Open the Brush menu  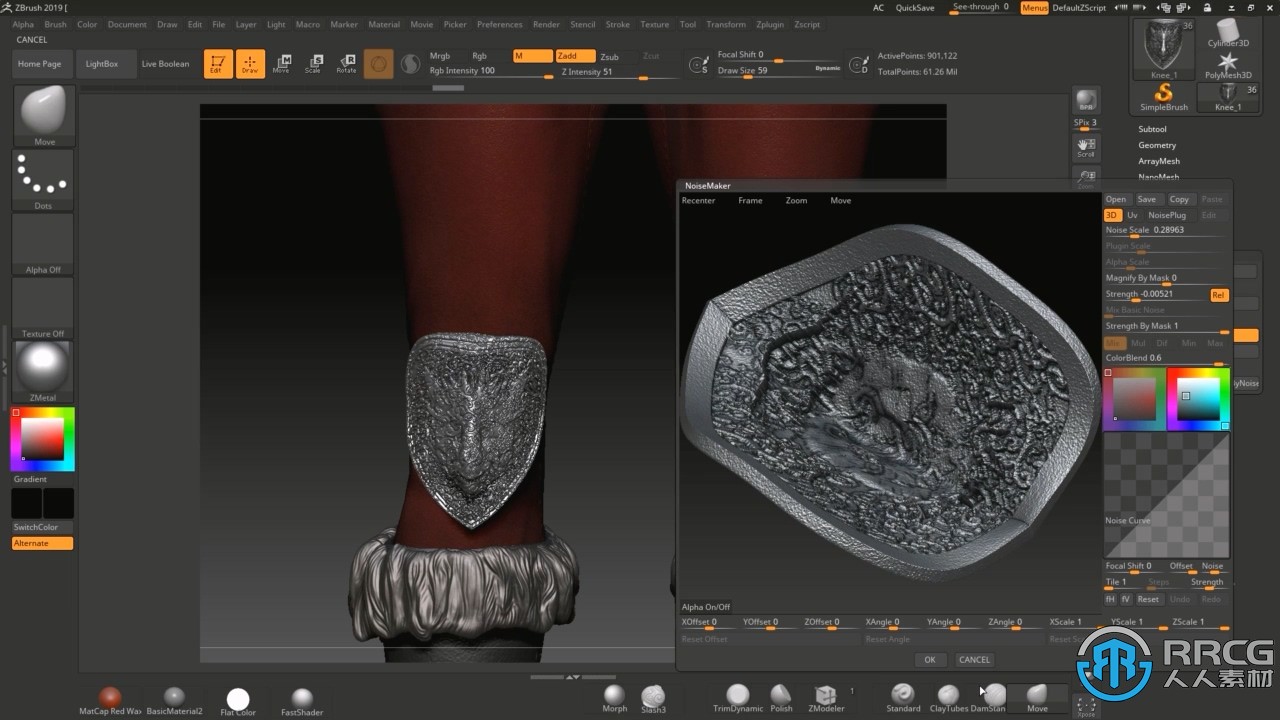(x=56, y=24)
